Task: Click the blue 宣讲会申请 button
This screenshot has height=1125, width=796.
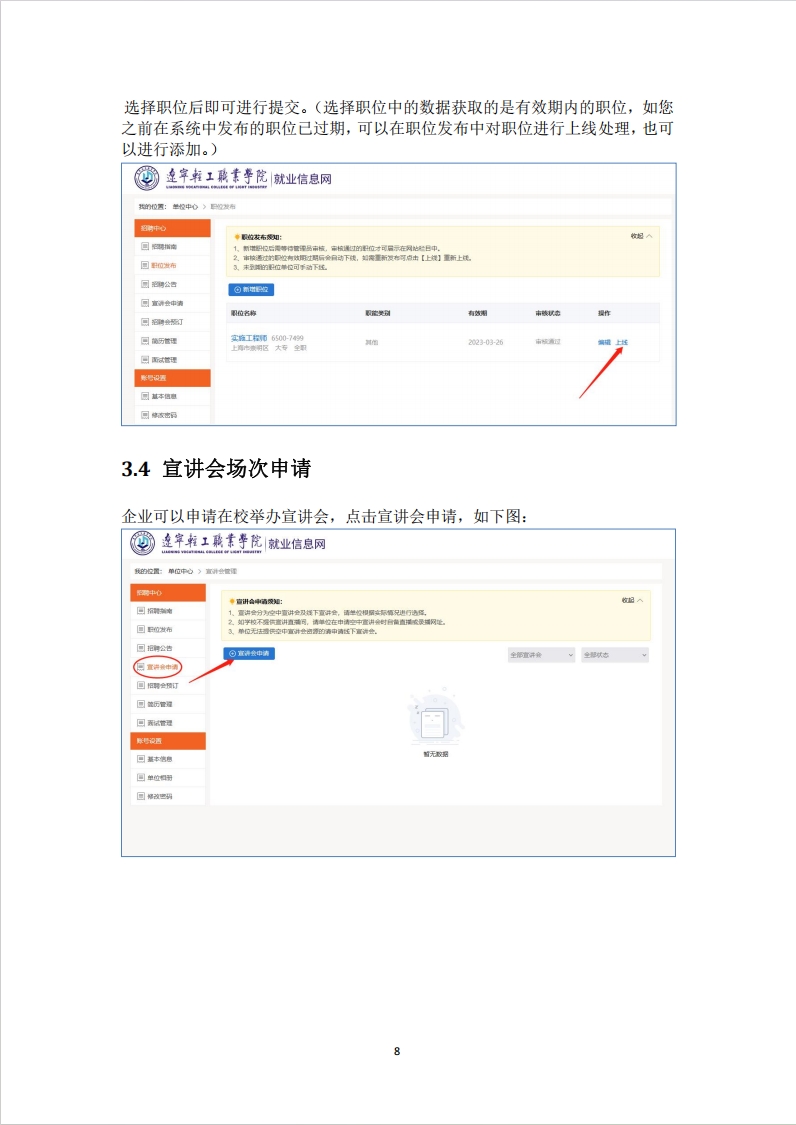Action: tap(249, 654)
